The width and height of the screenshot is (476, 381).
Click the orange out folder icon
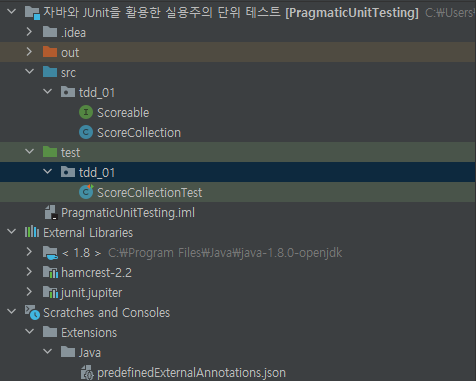coord(50,52)
